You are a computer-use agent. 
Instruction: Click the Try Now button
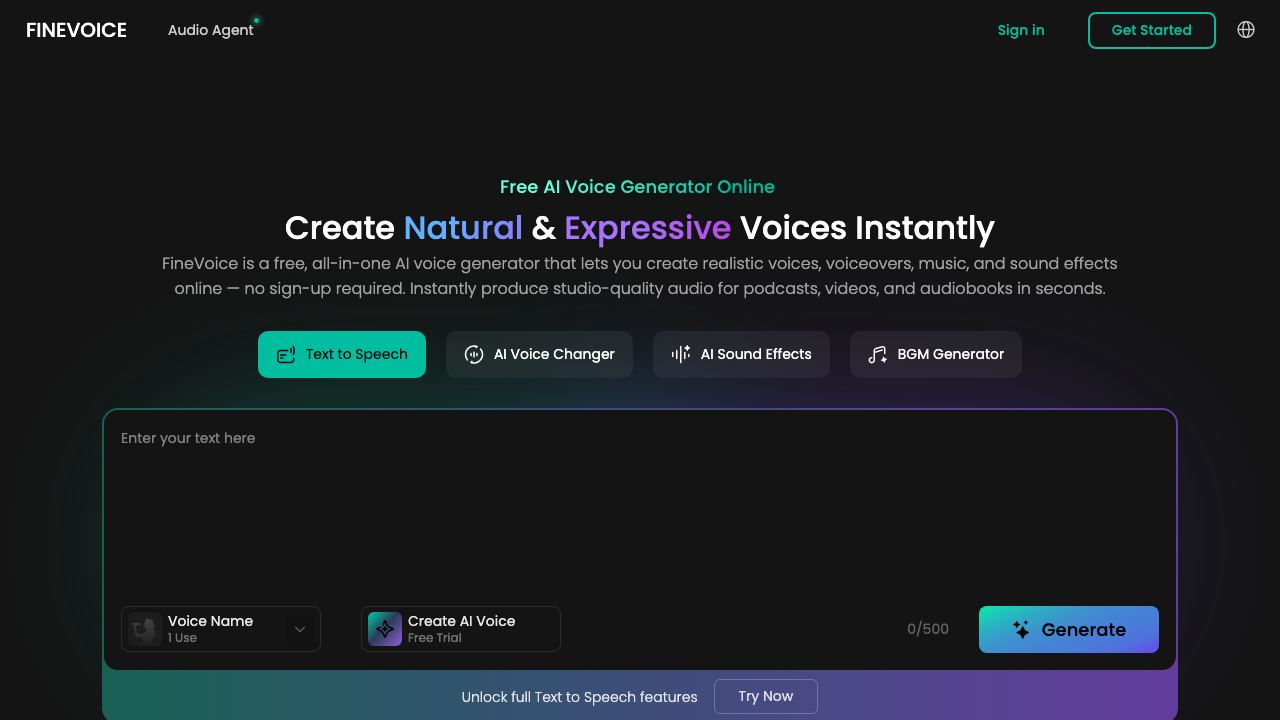(x=766, y=697)
